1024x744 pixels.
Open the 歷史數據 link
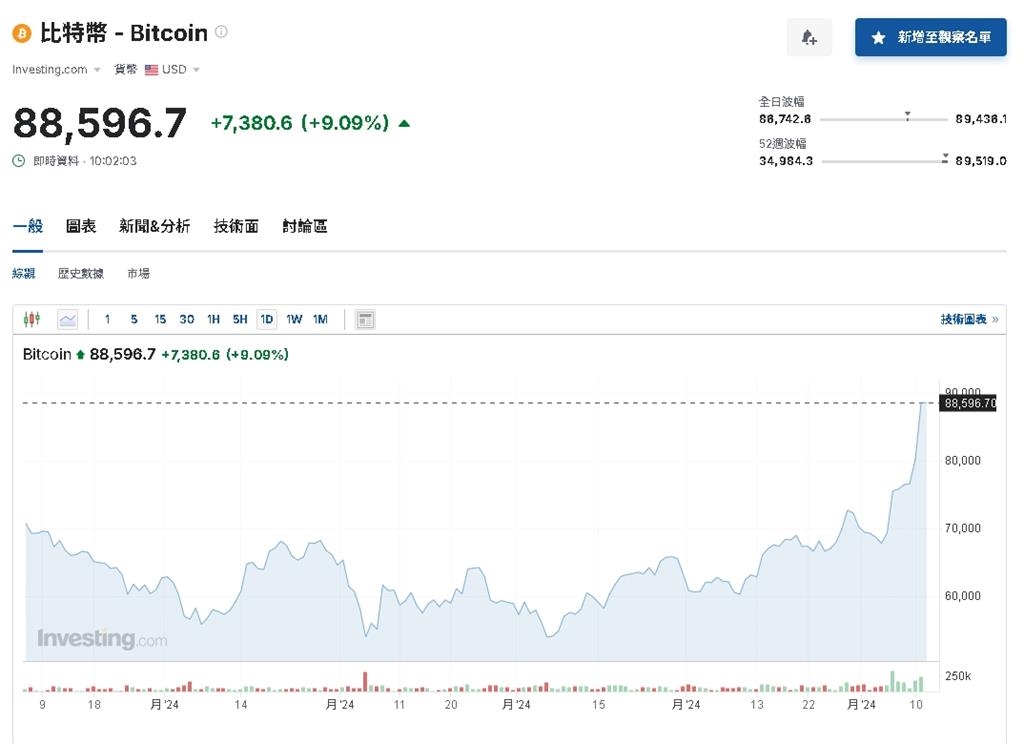[x=80, y=273]
